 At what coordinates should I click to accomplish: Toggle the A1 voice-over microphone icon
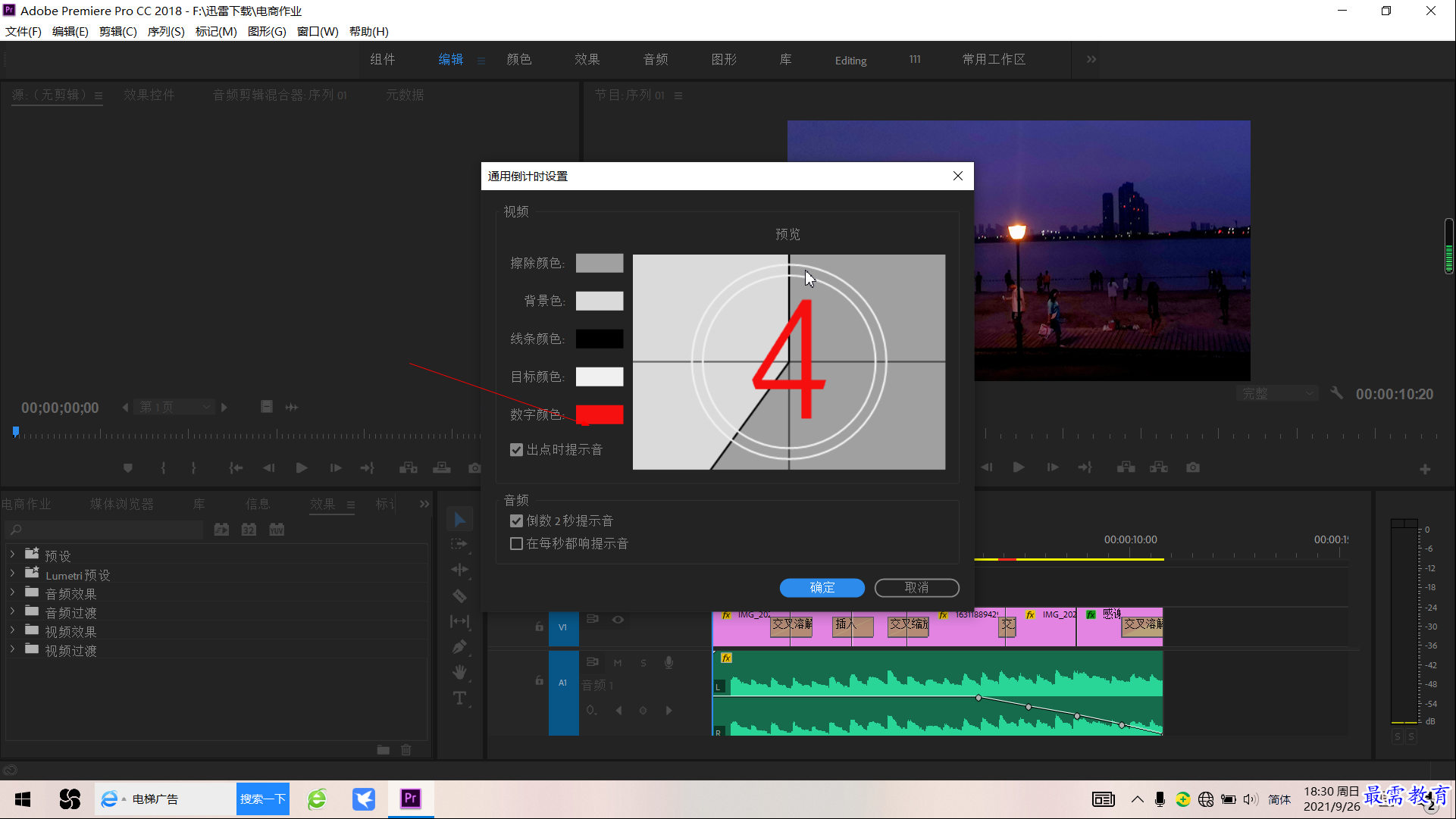tap(669, 662)
